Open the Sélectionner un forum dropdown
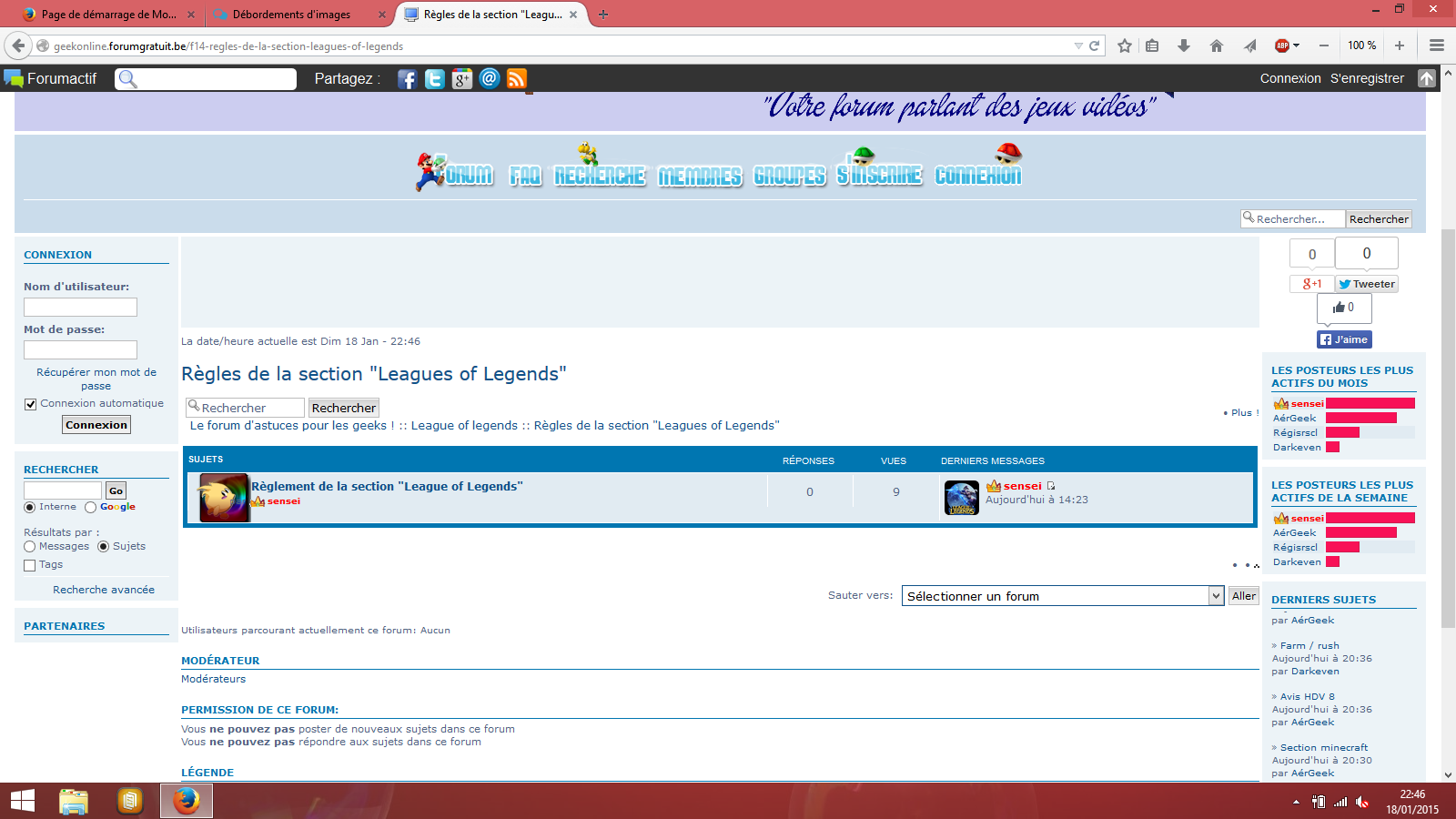Viewport: 1456px width, 819px height. click(1062, 596)
